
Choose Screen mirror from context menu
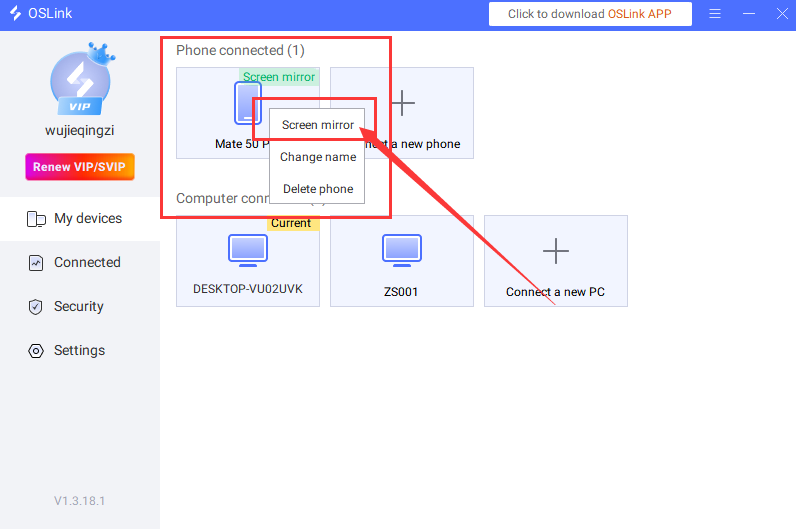(318, 125)
